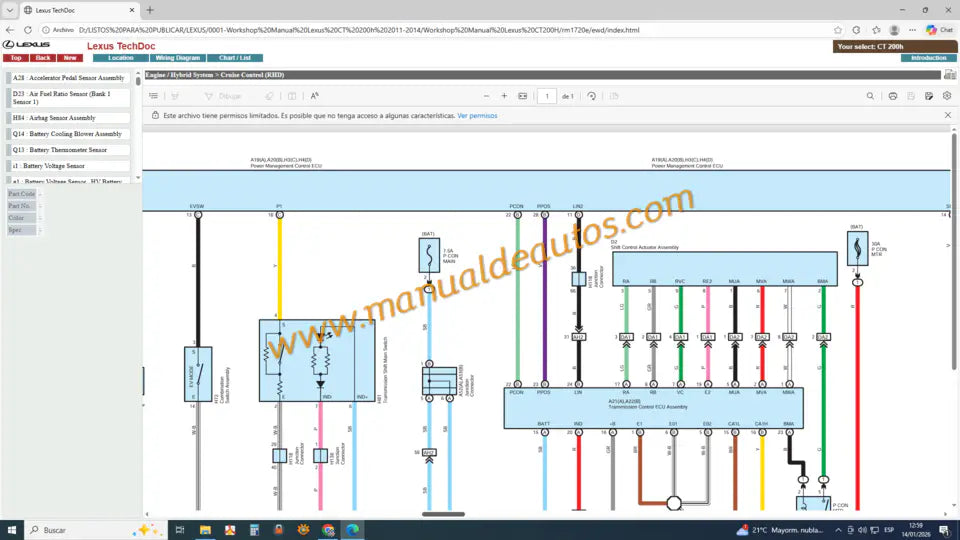Screen dimensions: 960x540
Task: Show hidden system tray icons
Action: (x=838, y=530)
